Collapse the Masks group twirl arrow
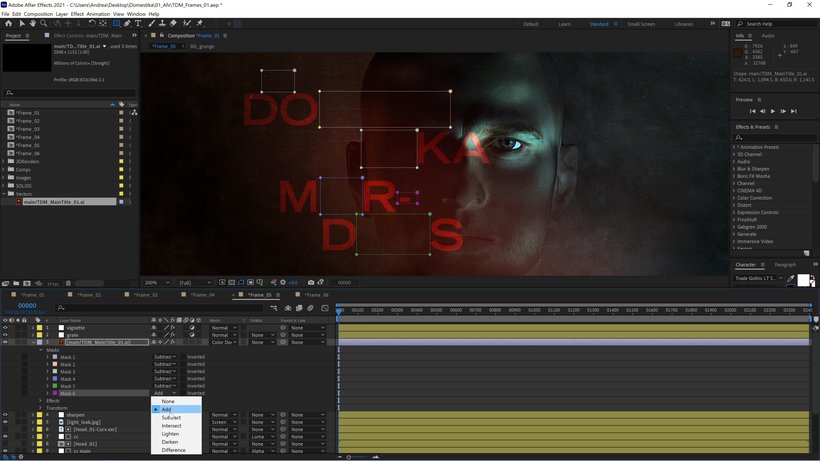Viewport: 820px width, 461px height. pos(41,350)
